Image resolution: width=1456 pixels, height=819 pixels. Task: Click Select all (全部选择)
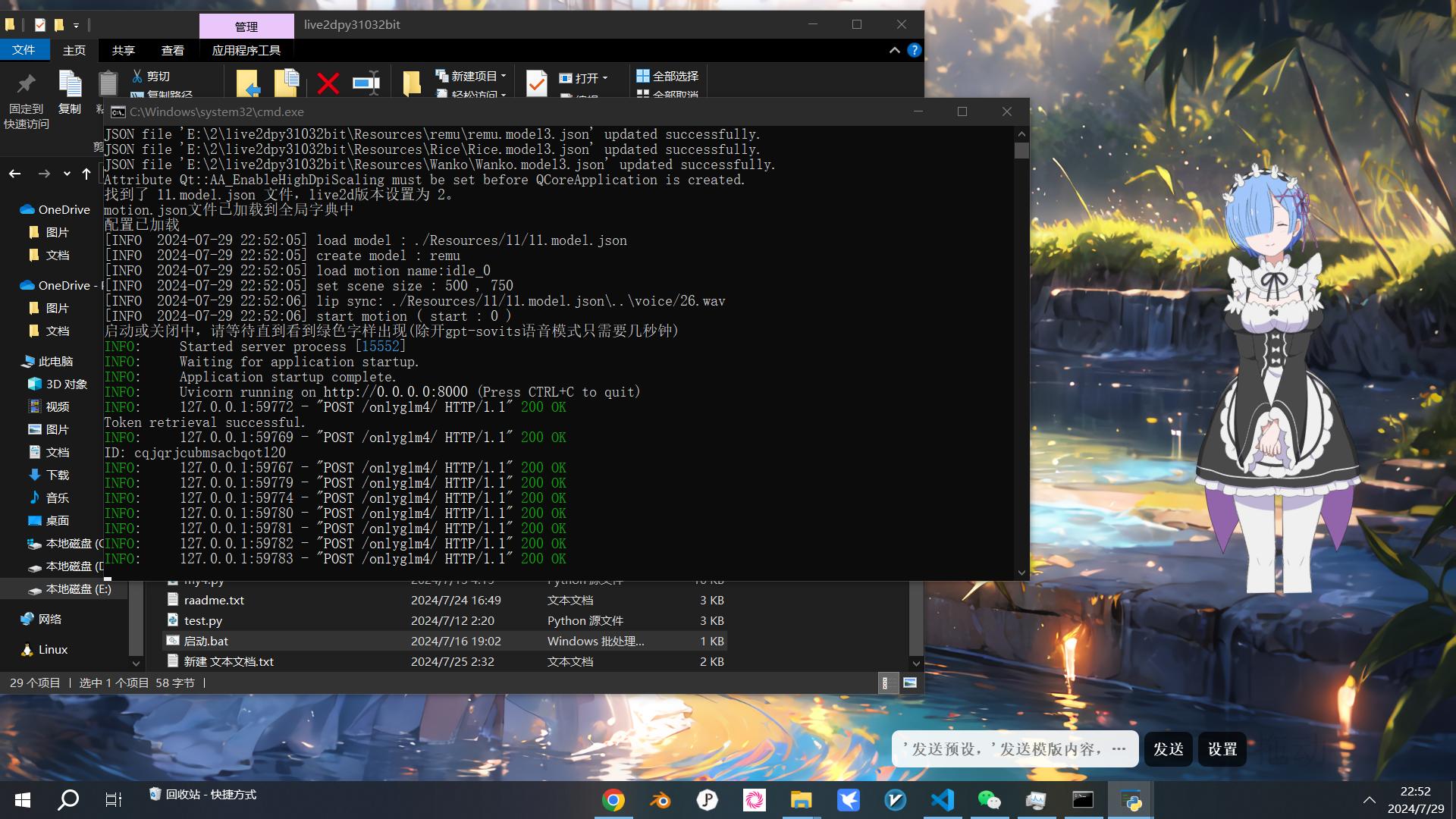pos(667,76)
